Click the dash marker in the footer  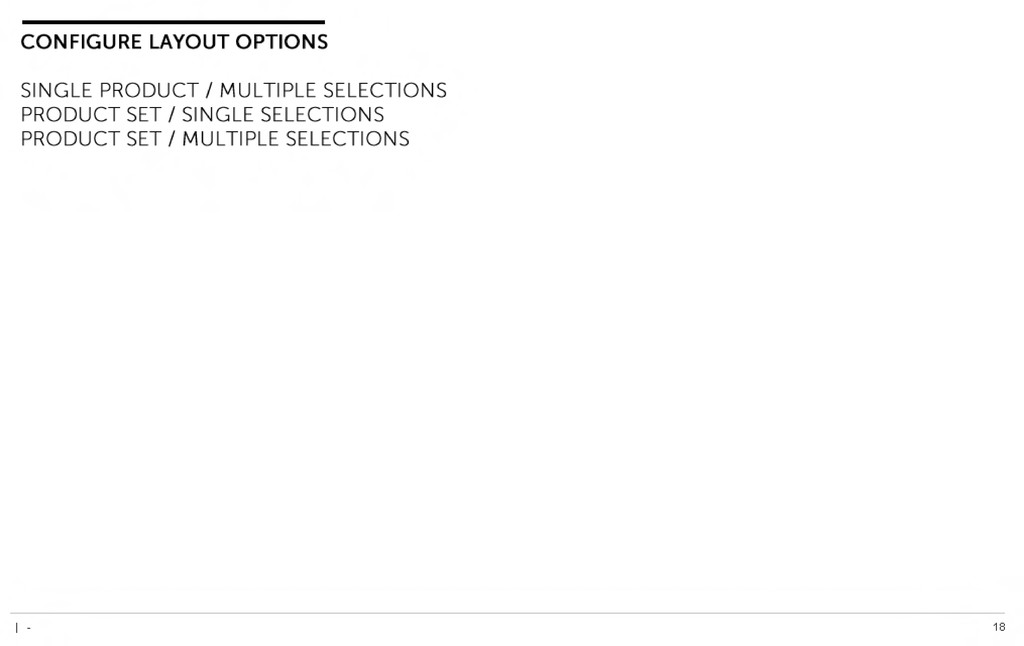[29, 628]
